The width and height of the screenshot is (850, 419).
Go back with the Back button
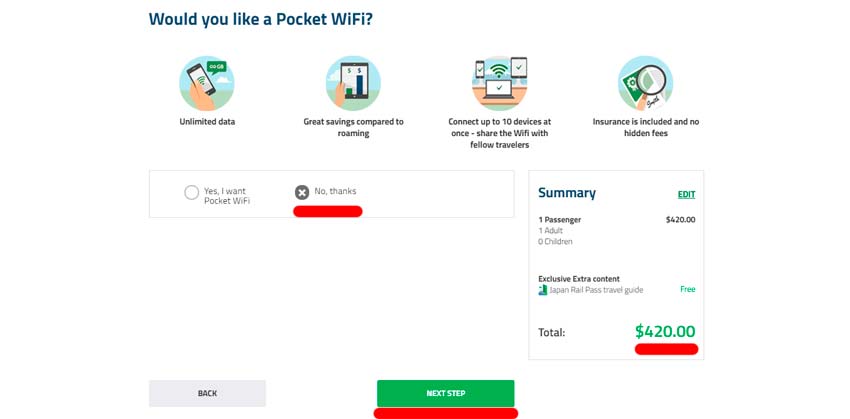[x=207, y=393]
